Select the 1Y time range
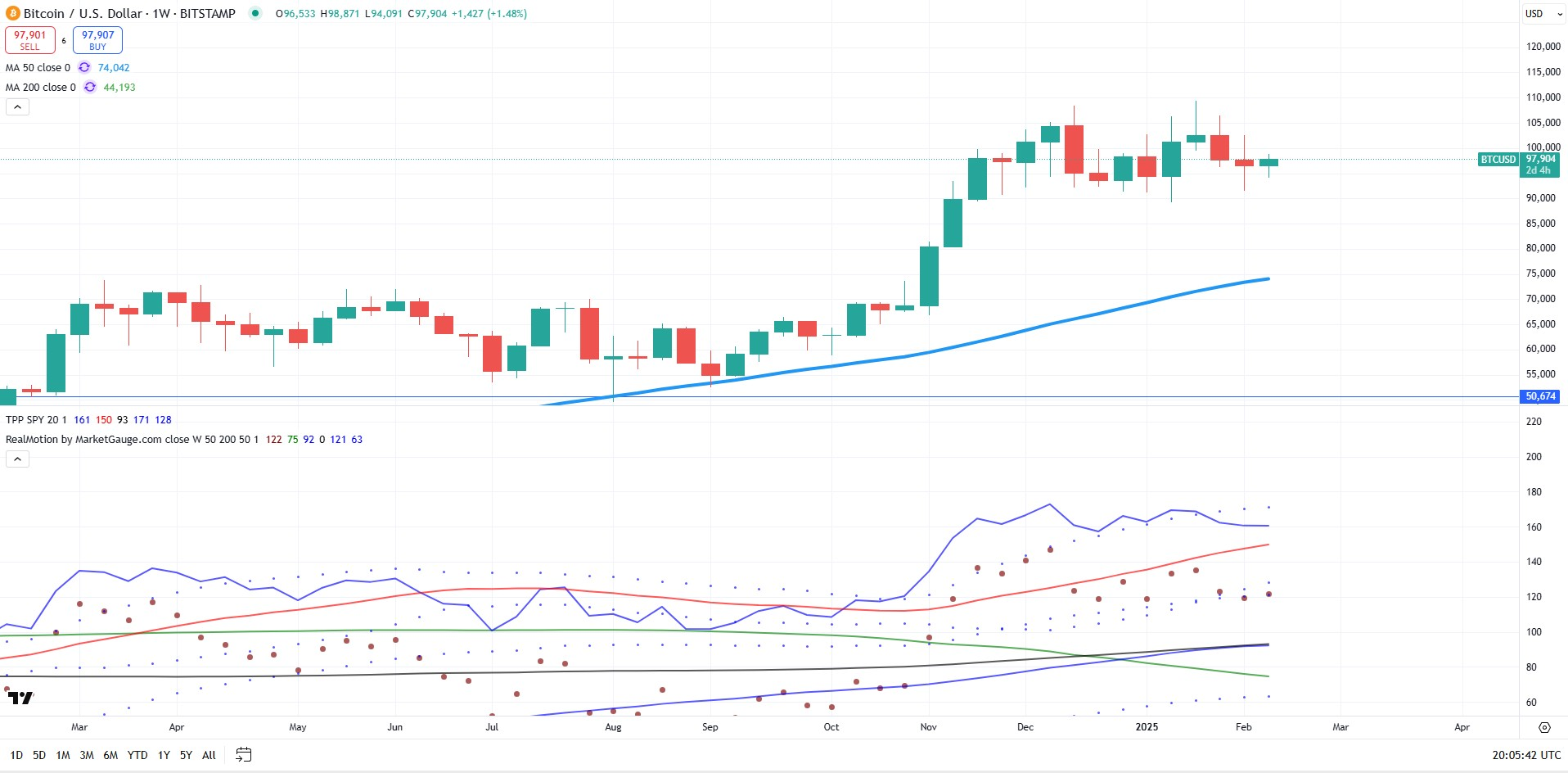The image size is (1568, 773). pos(164,755)
